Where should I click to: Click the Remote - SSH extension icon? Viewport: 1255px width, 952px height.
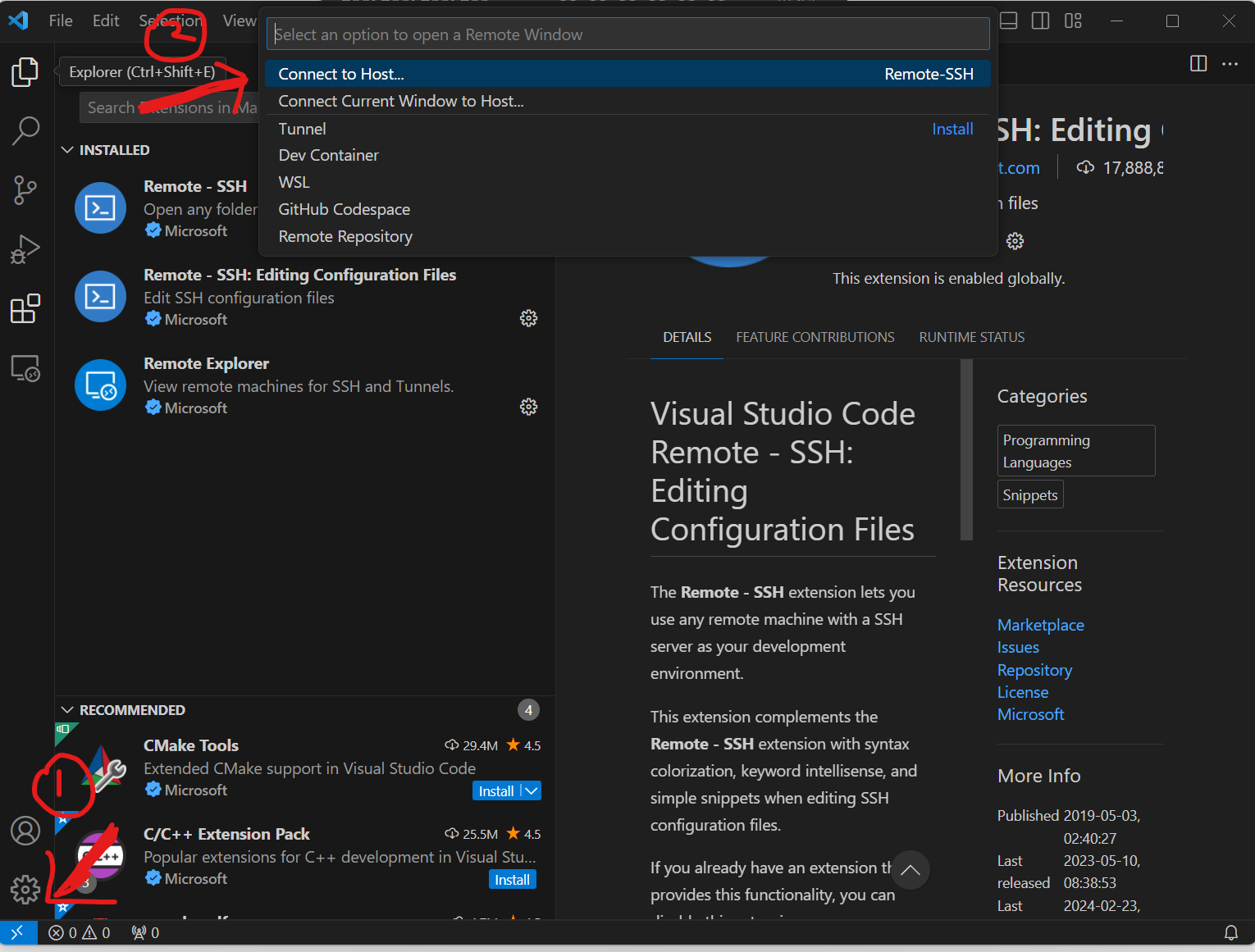pos(100,207)
